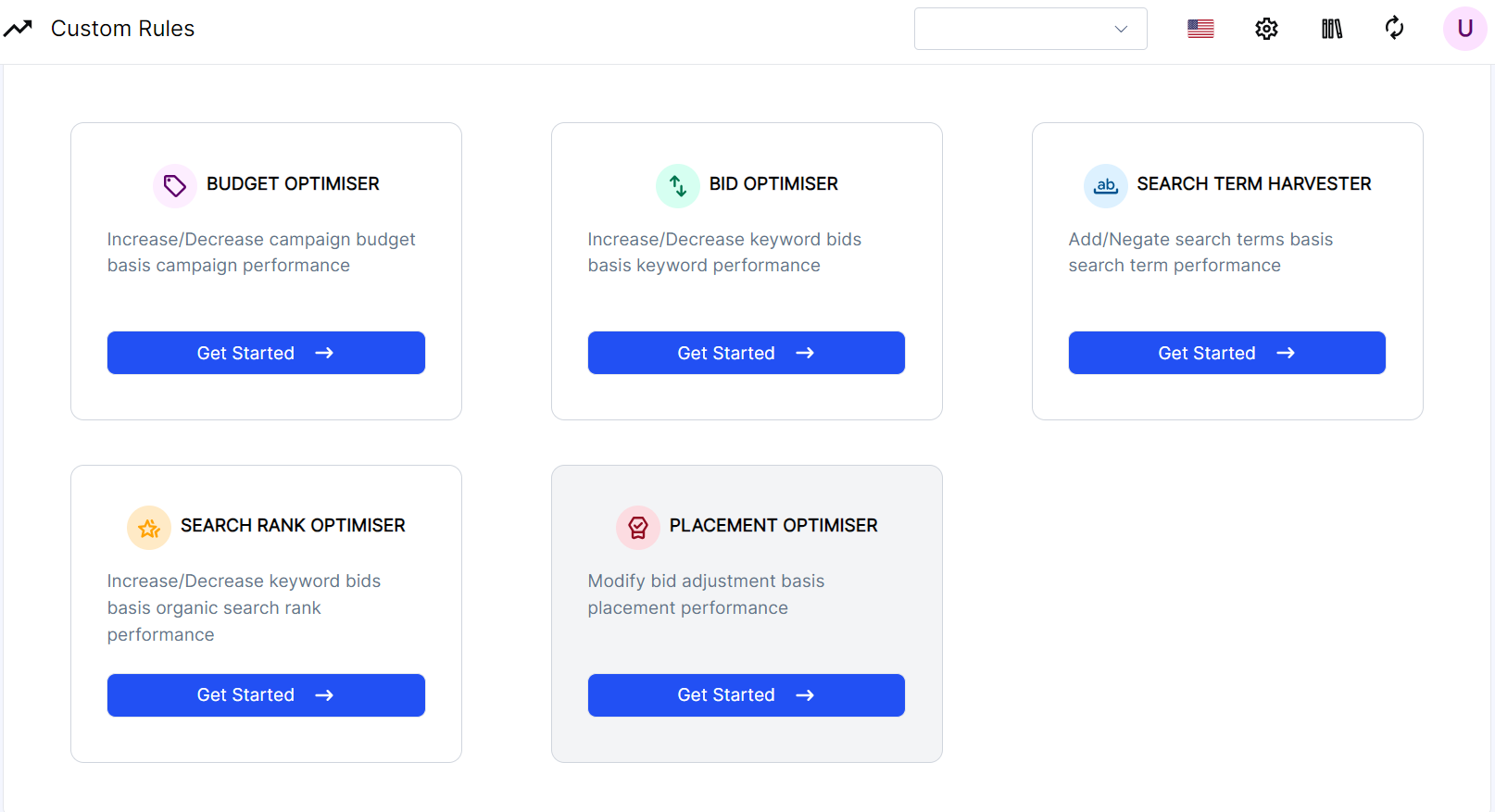The width and height of the screenshot is (1495, 812).
Task: Click the Placement Optimiser badge icon
Action: pyautogui.click(x=637, y=528)
